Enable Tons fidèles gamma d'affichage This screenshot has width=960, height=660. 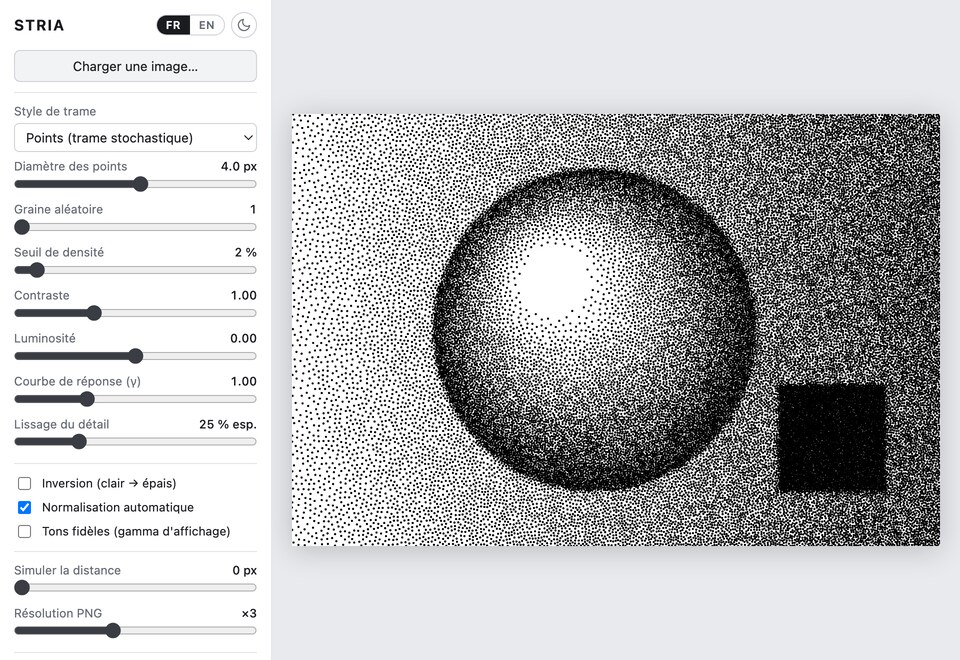(24, 531)
